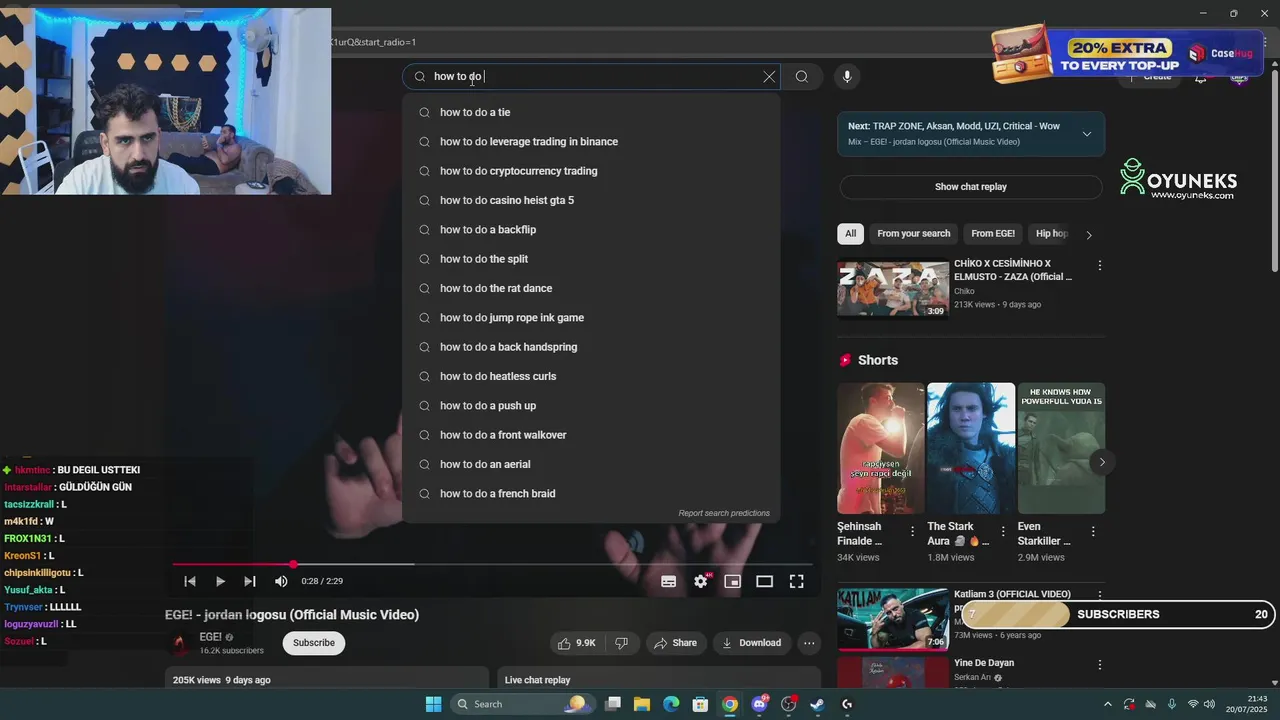Open Discord from the taskbar
Viewport: 1280px width, 720px height.
(x=759, y=704)
